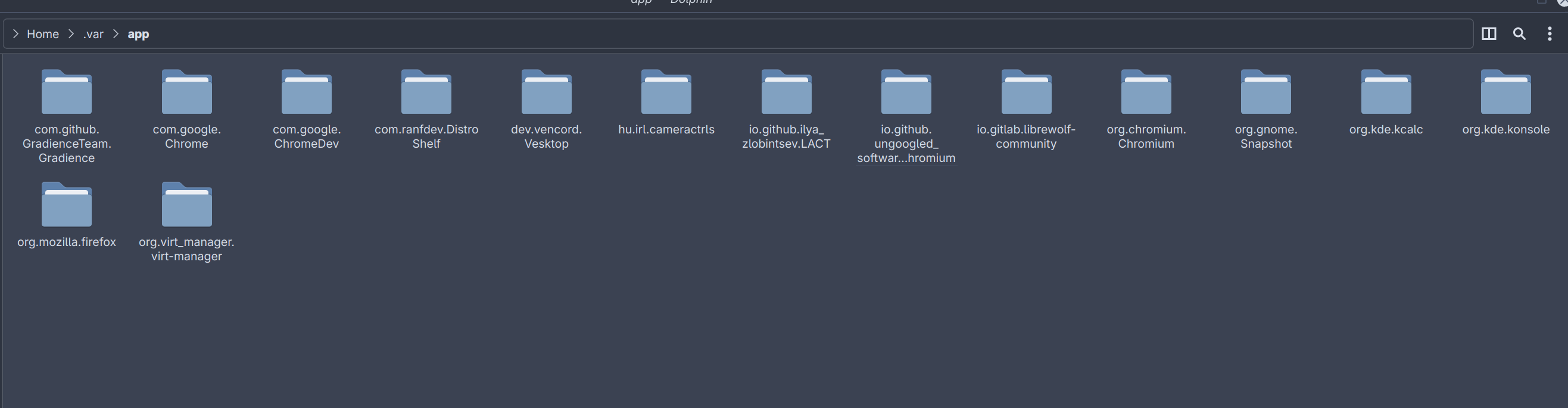Click the com.google.Chrome folder name
The image size is (1568, 408).
click(x=187, y=136)
